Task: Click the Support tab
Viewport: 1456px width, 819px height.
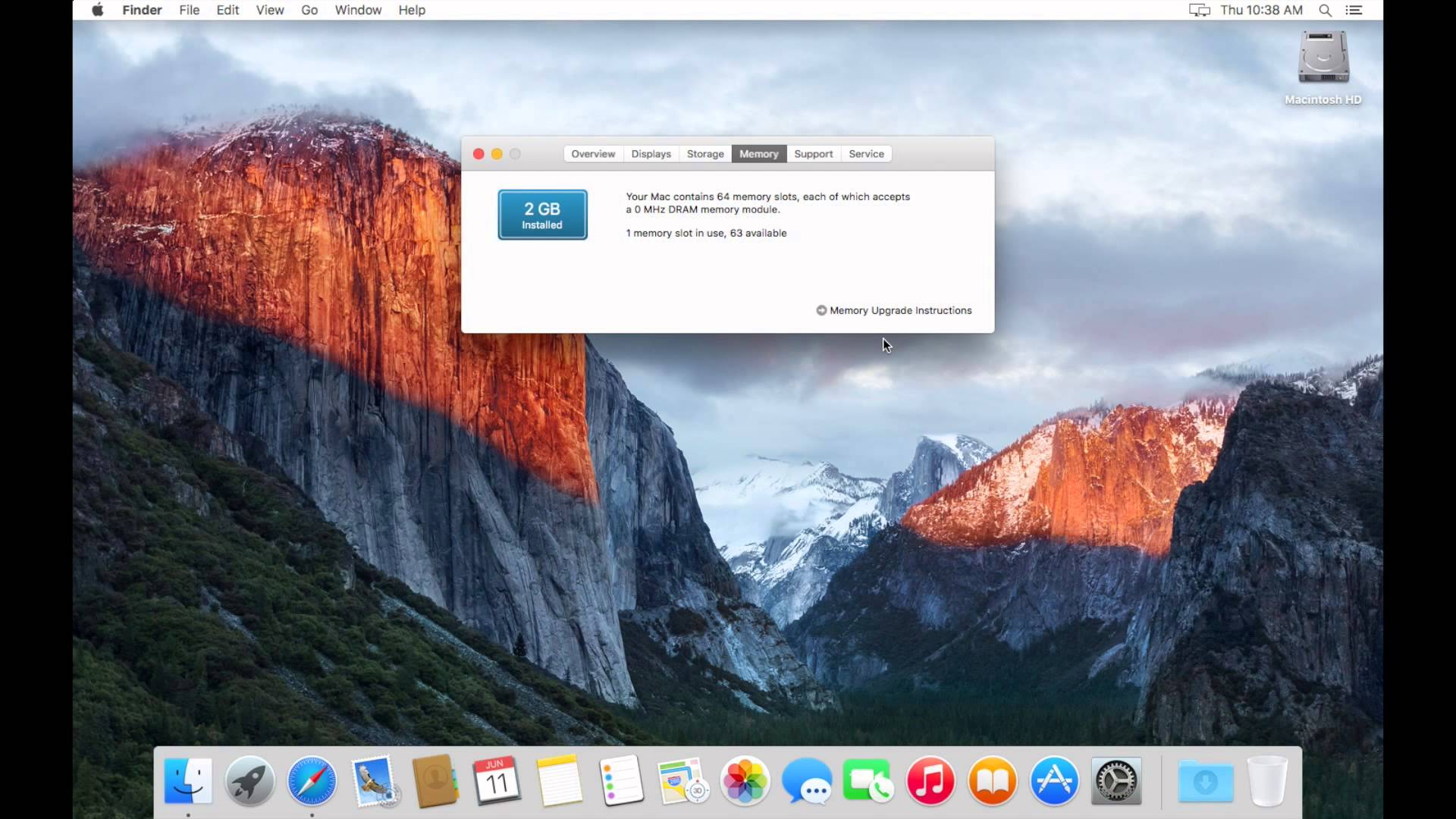Action: (812, 154)
